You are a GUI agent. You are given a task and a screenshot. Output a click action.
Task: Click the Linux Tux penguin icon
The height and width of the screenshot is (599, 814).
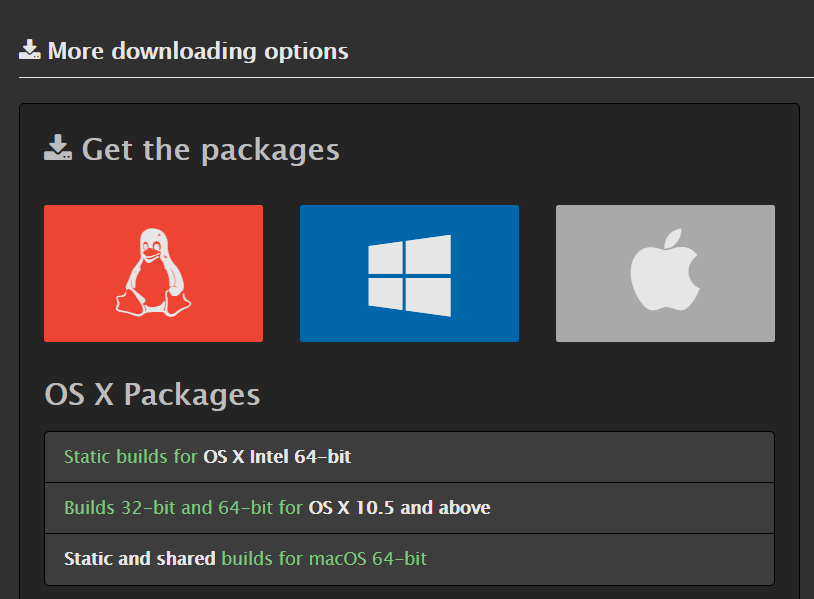click(x=153, y=273)
